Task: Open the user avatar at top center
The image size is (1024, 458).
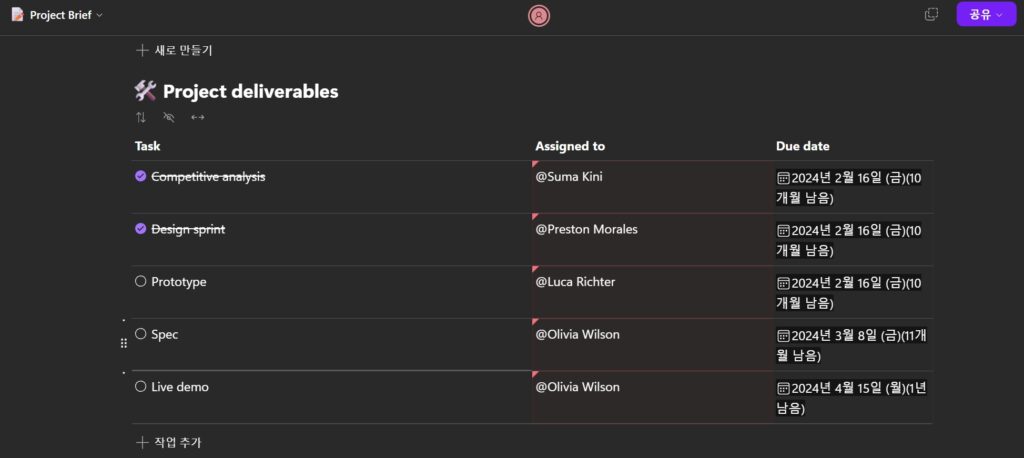Action: click(x=539, y=15)
